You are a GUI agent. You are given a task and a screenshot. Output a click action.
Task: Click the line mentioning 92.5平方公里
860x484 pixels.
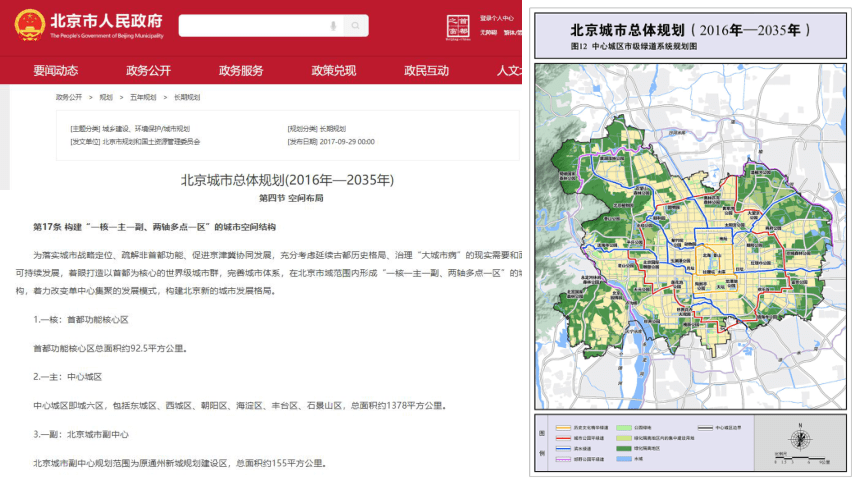(110, 348)
